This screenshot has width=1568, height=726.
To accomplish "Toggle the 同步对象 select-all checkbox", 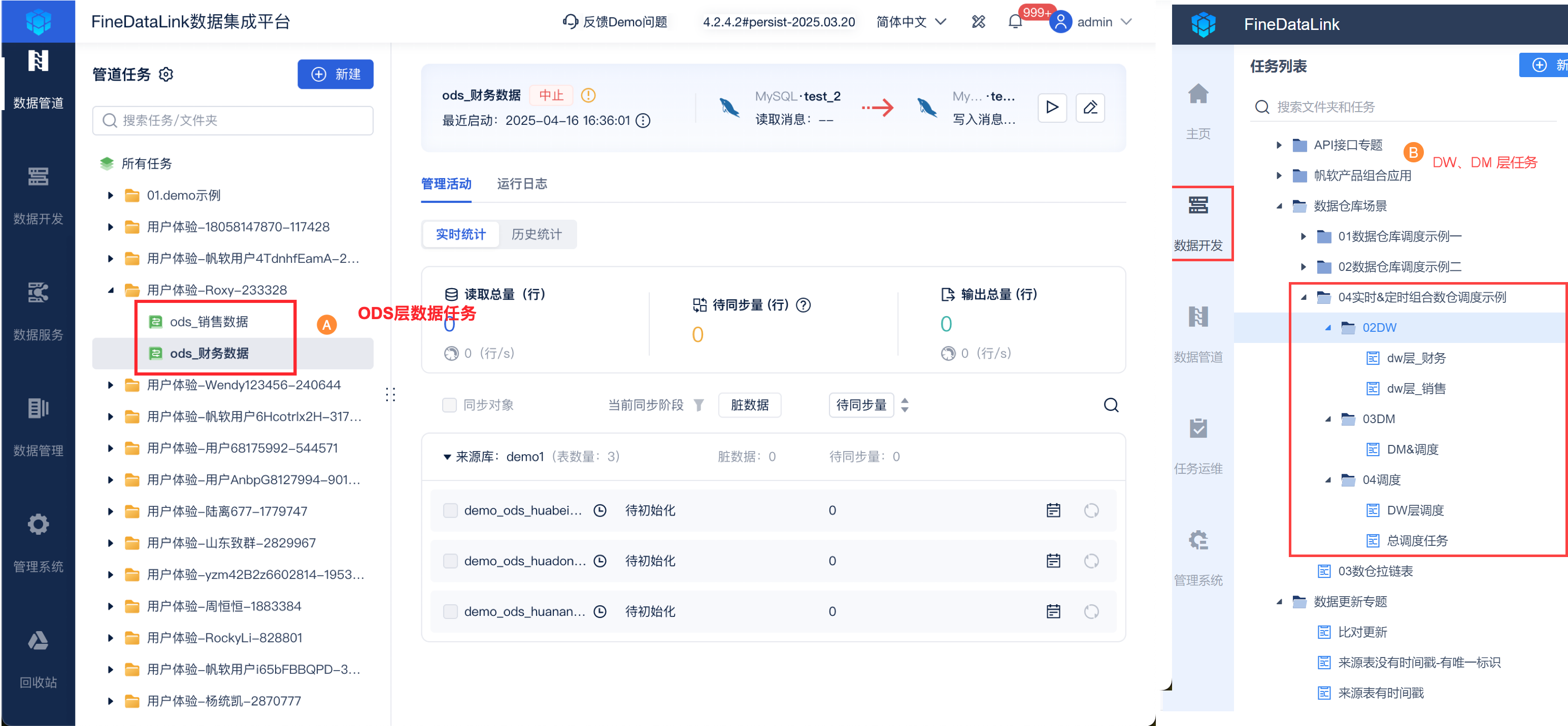I will [449, 405].
